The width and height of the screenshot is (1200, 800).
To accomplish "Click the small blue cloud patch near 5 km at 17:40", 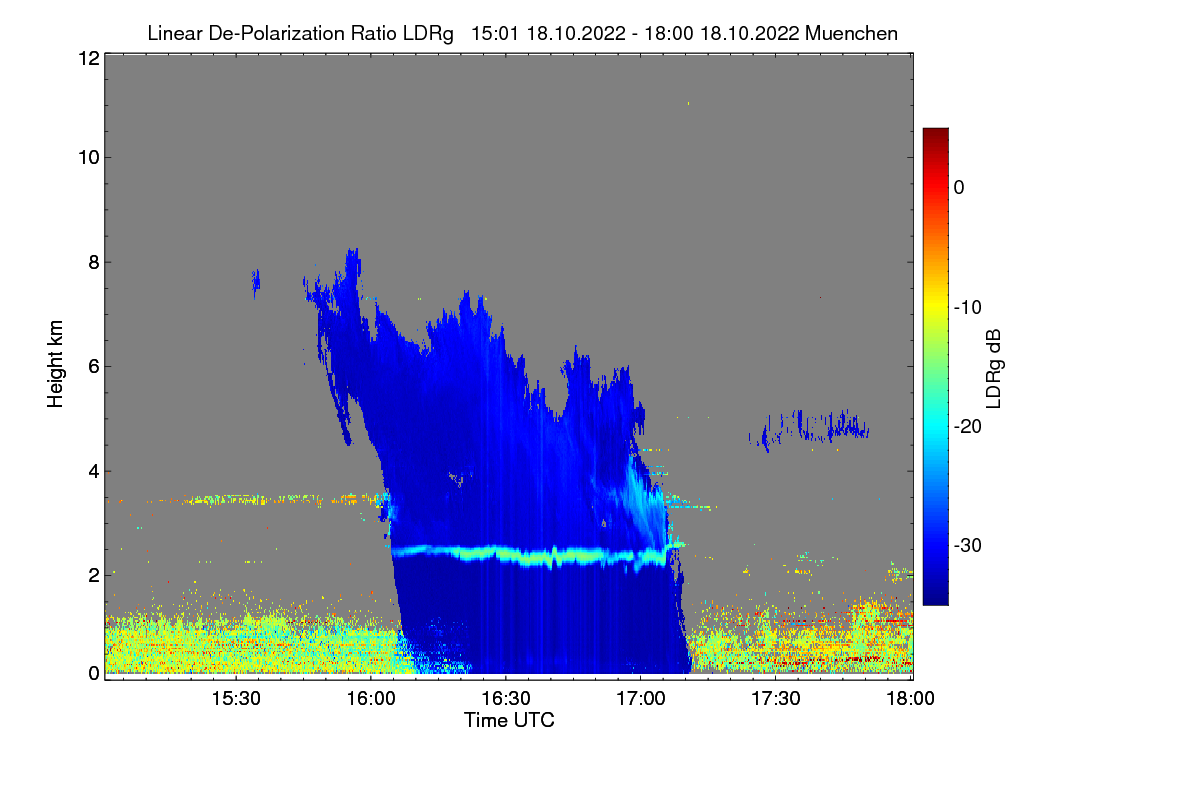I will click(810, 428).
